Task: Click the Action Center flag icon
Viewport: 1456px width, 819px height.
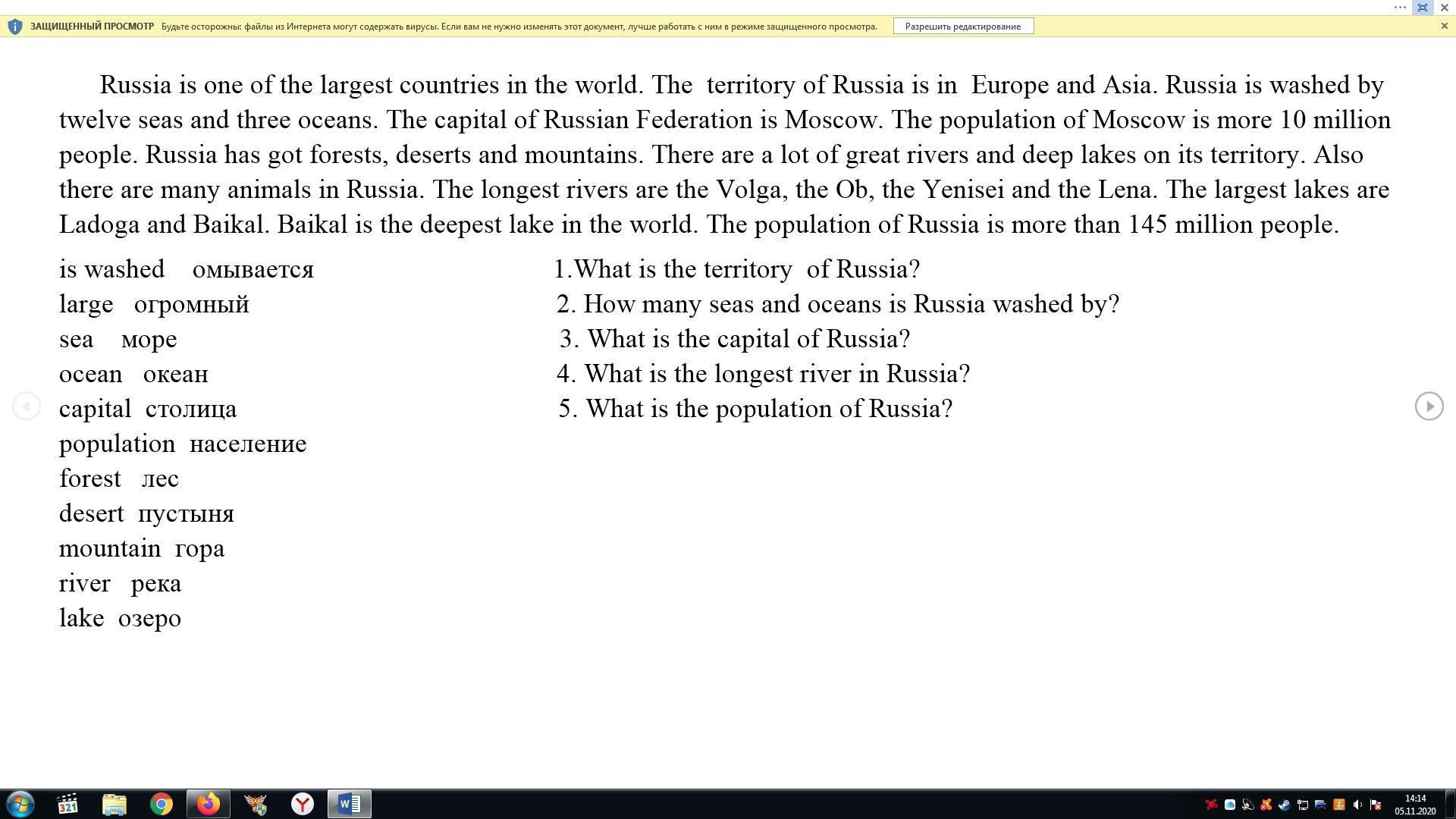Action: click(x=1375, y=805)
